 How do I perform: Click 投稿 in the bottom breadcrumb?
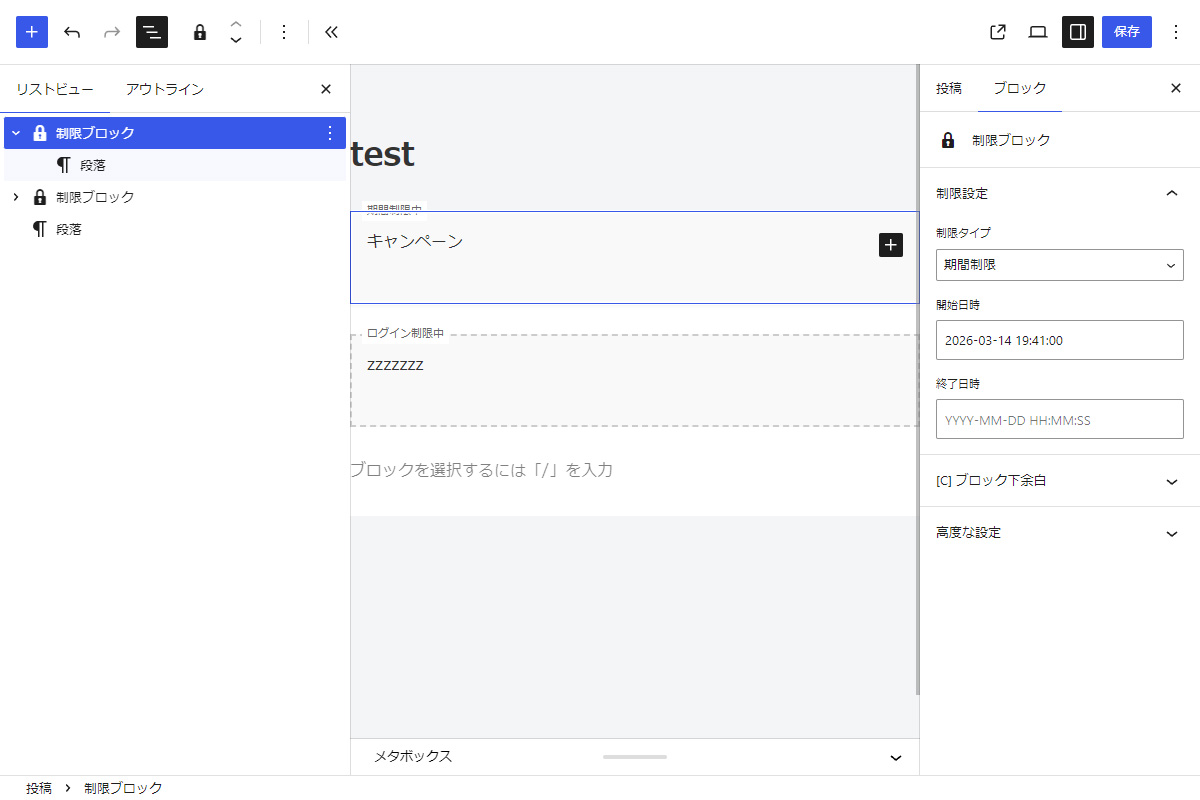39,788
